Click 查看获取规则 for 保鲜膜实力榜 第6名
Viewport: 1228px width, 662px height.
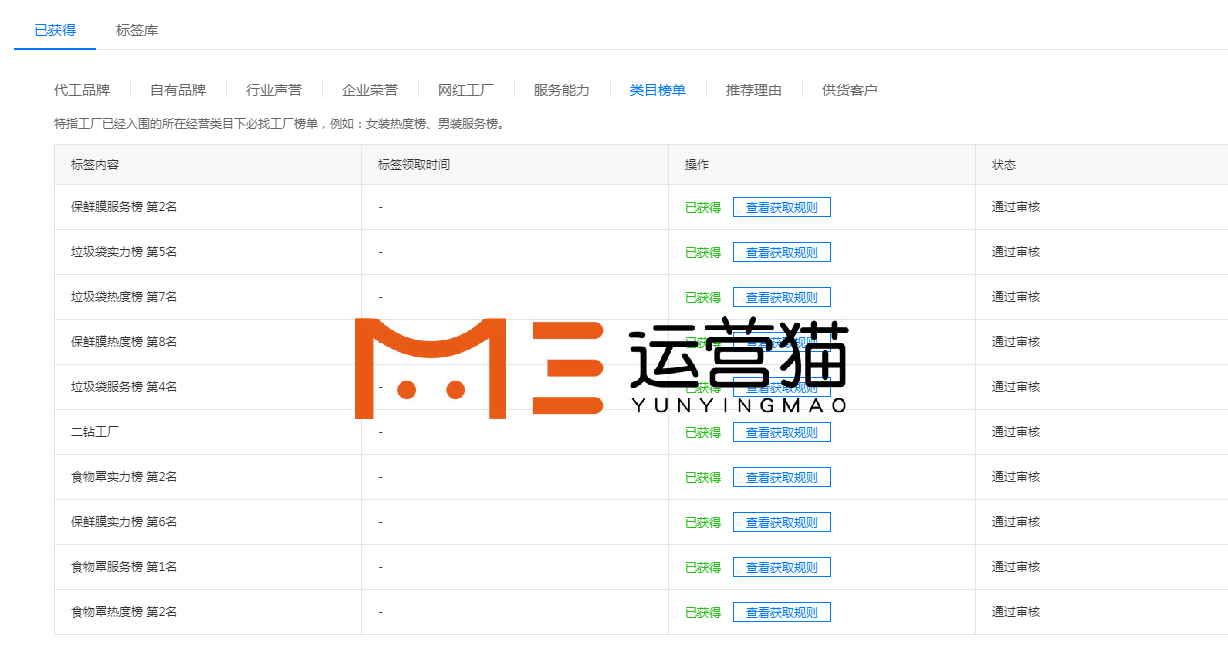782,522
